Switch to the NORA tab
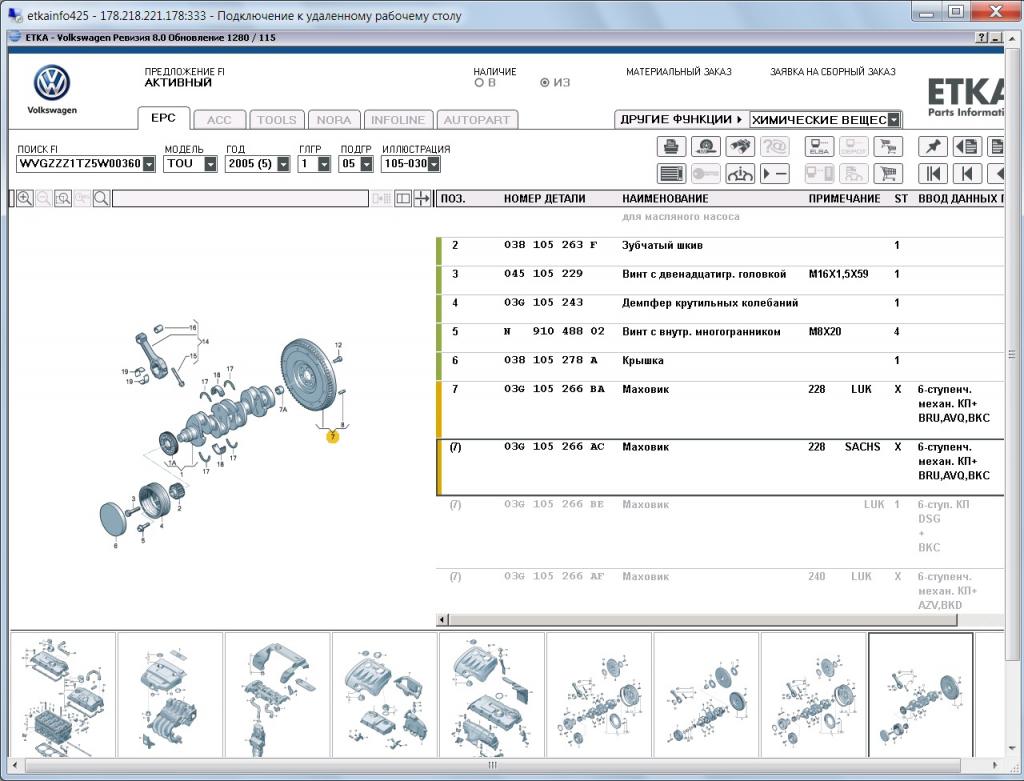The height and width of the screenshot is (781, 1024). click(x=334, y=120)
